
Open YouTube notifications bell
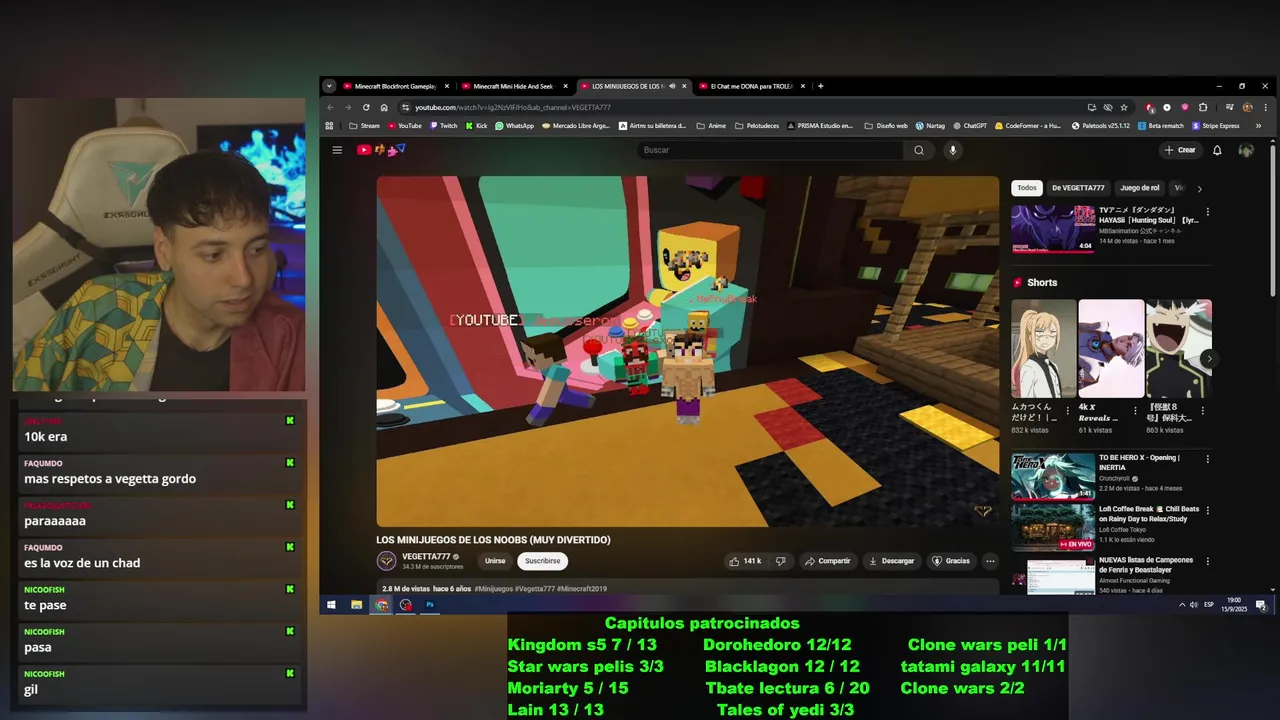point(1217,150)
